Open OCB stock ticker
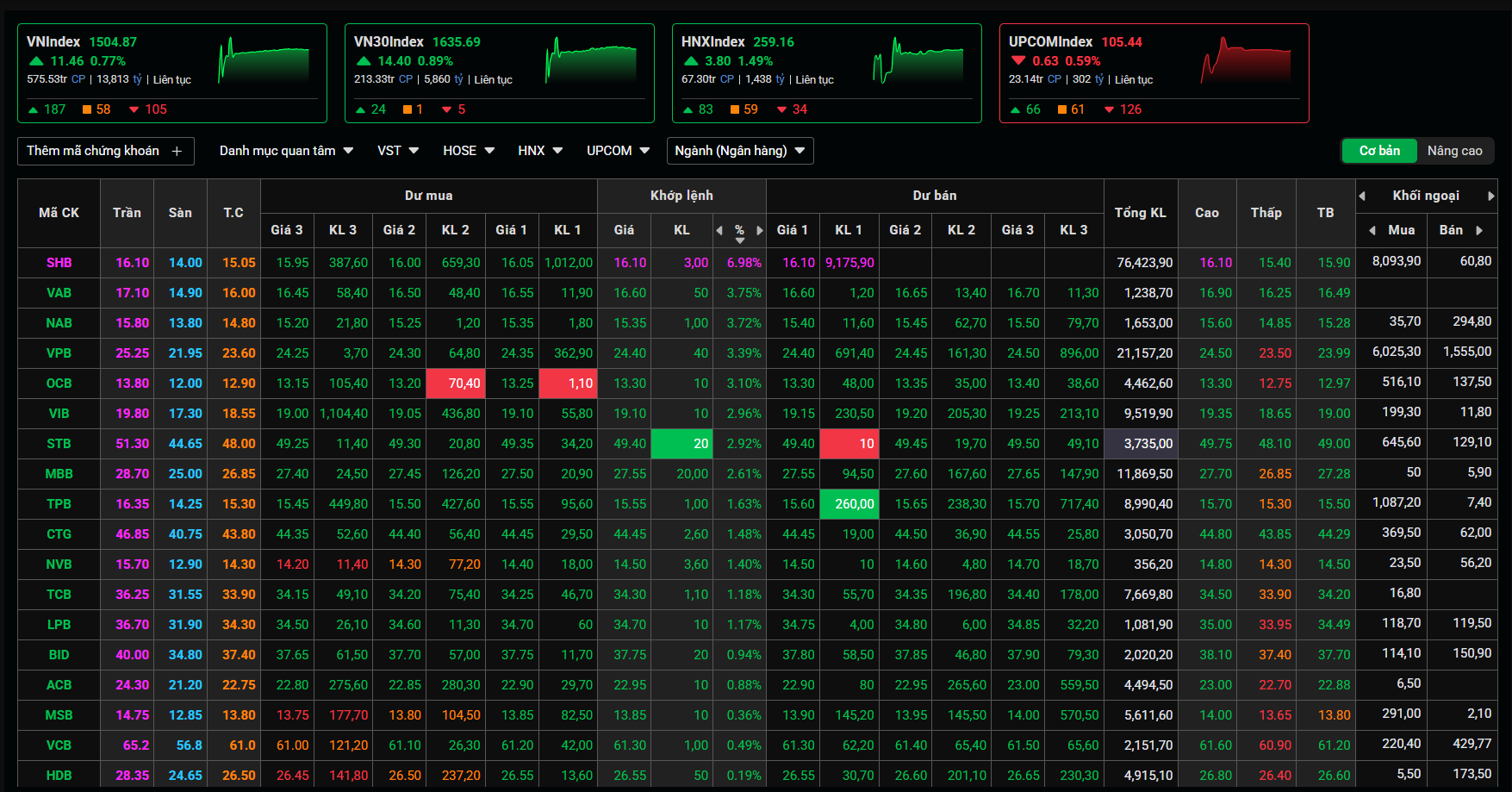This screenshot has width=1512, height=792. [59, 384]
